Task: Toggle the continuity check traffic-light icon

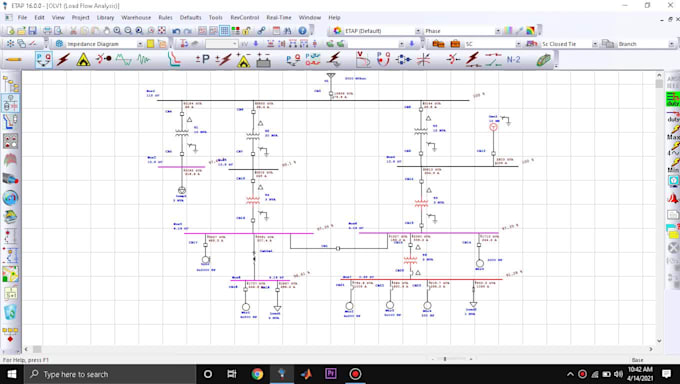Action: (x=235, y=31)
